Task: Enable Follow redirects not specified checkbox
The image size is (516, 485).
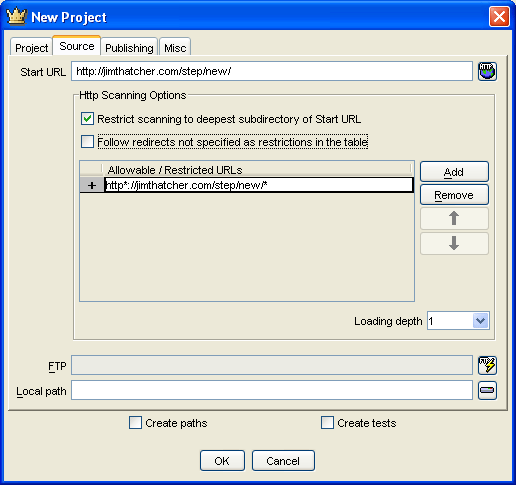Action: click(87, 142)
